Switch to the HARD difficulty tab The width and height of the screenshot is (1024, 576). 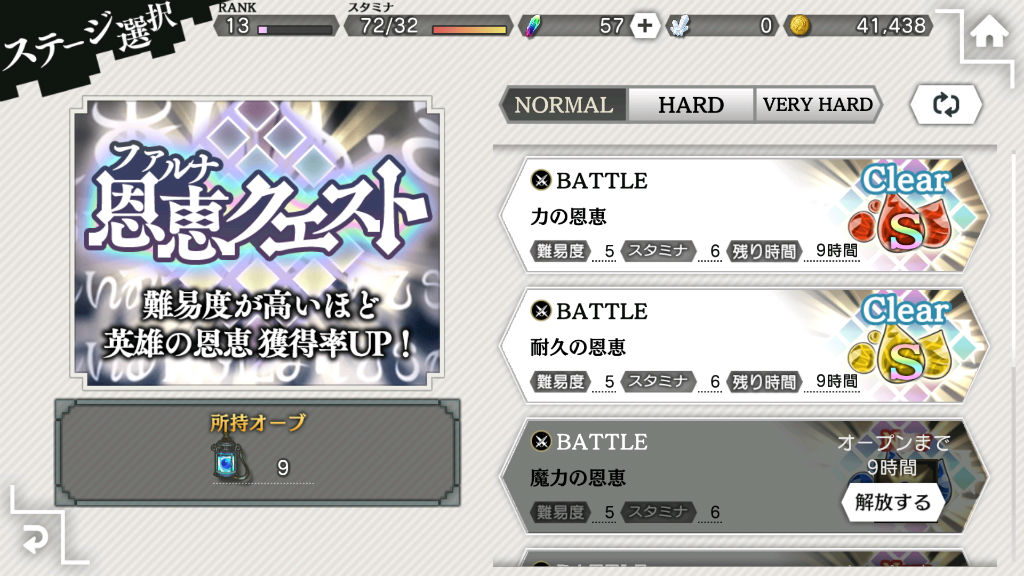pyautogui.click(x=690, y=104)
